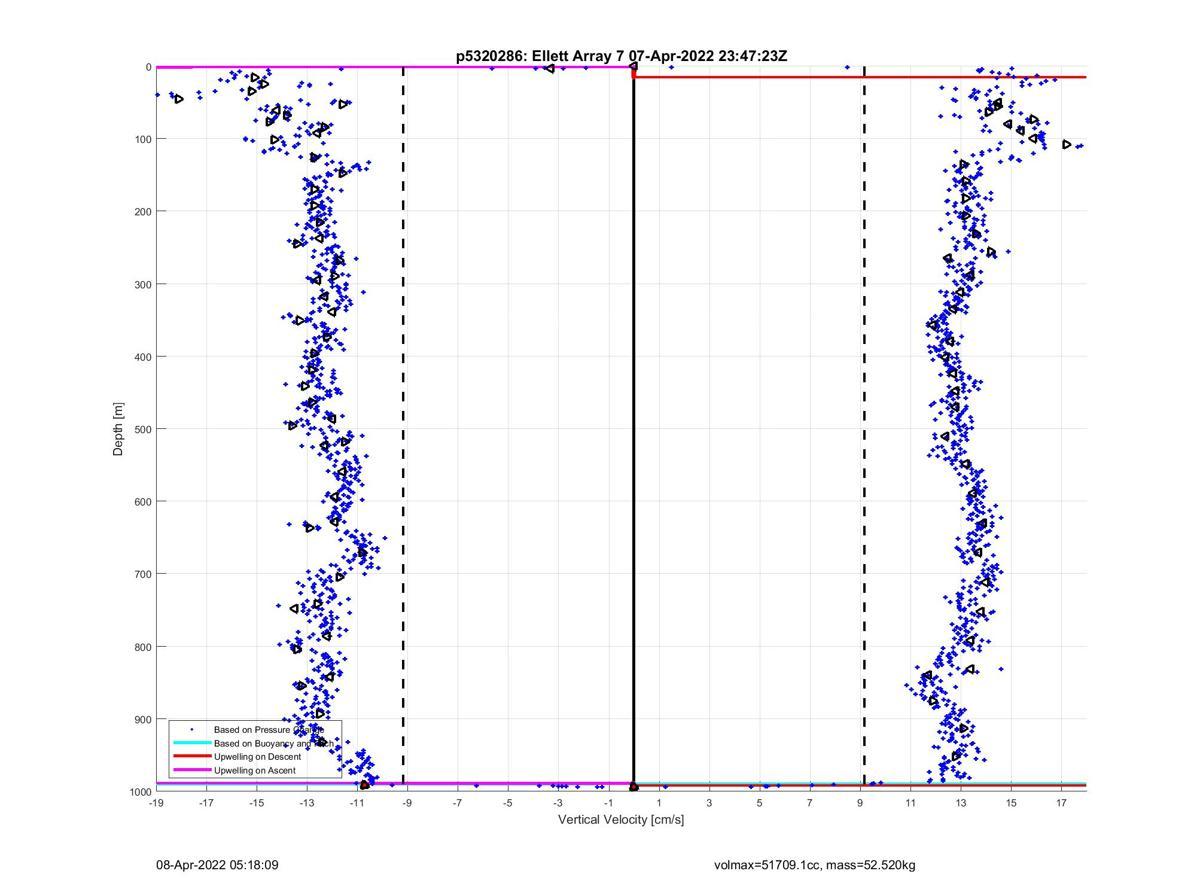Pick the red line sample in the legend
The height and width of the screenshot is (889, 1200).
[x=191, y=756]
